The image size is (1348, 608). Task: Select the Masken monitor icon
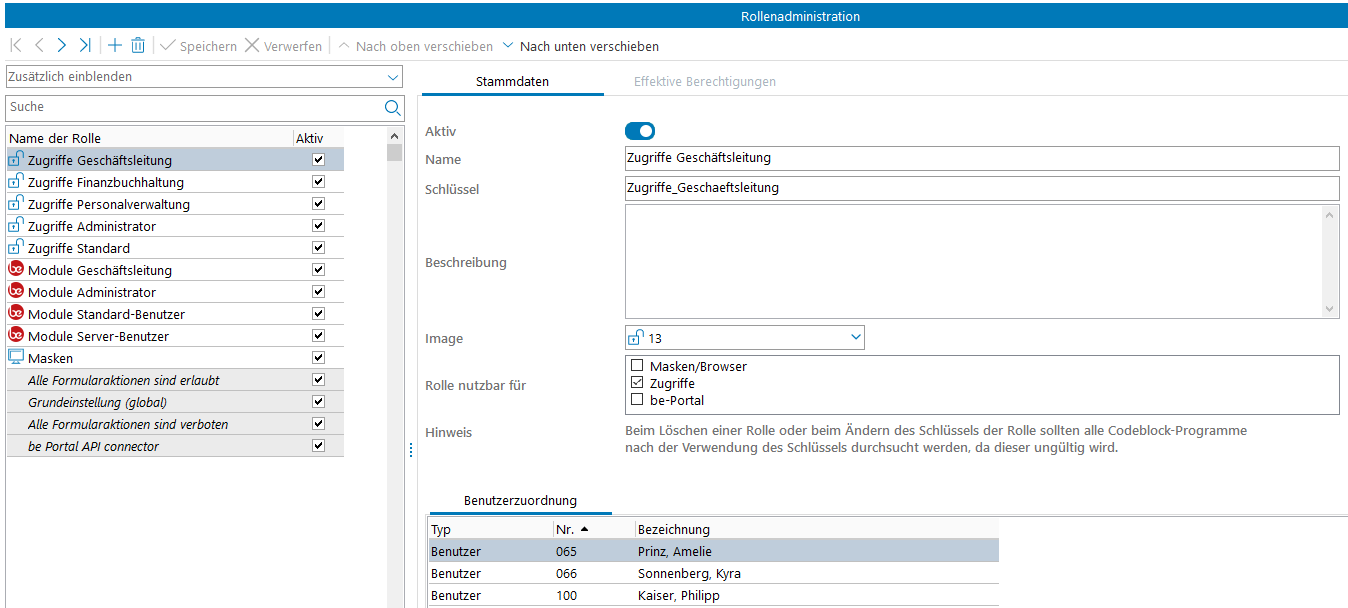[x=16, y=358]
